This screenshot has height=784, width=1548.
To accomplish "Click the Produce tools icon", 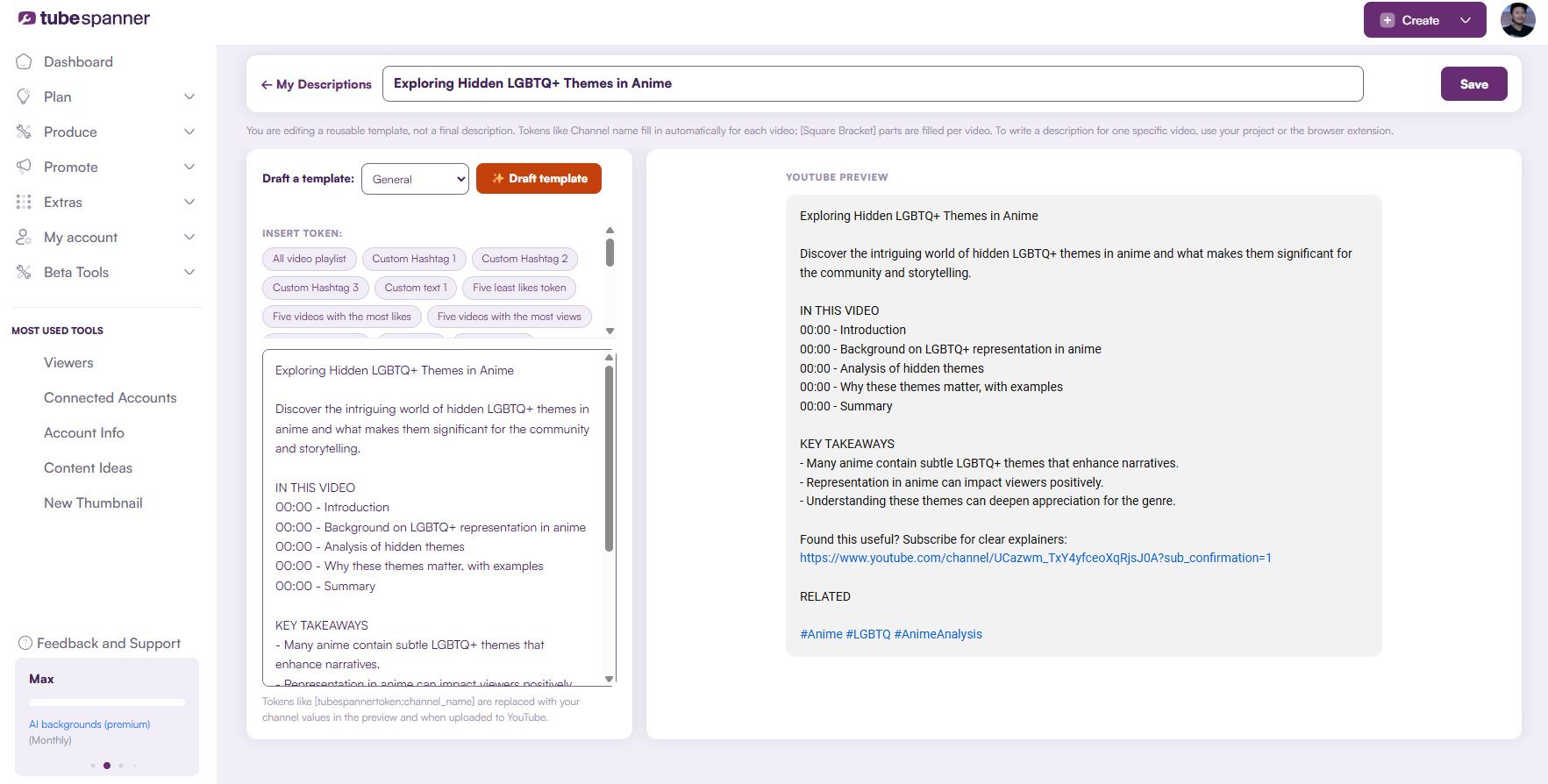I will (24, 132).
